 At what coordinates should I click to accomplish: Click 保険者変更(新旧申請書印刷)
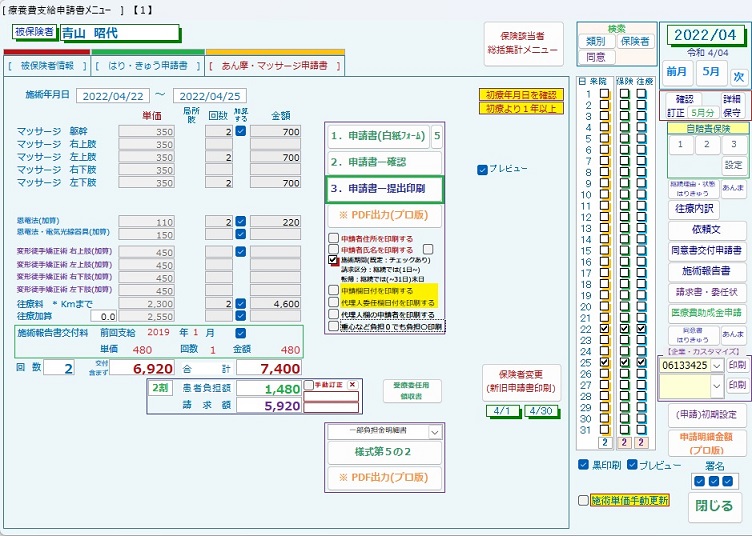tap(521, 382)
